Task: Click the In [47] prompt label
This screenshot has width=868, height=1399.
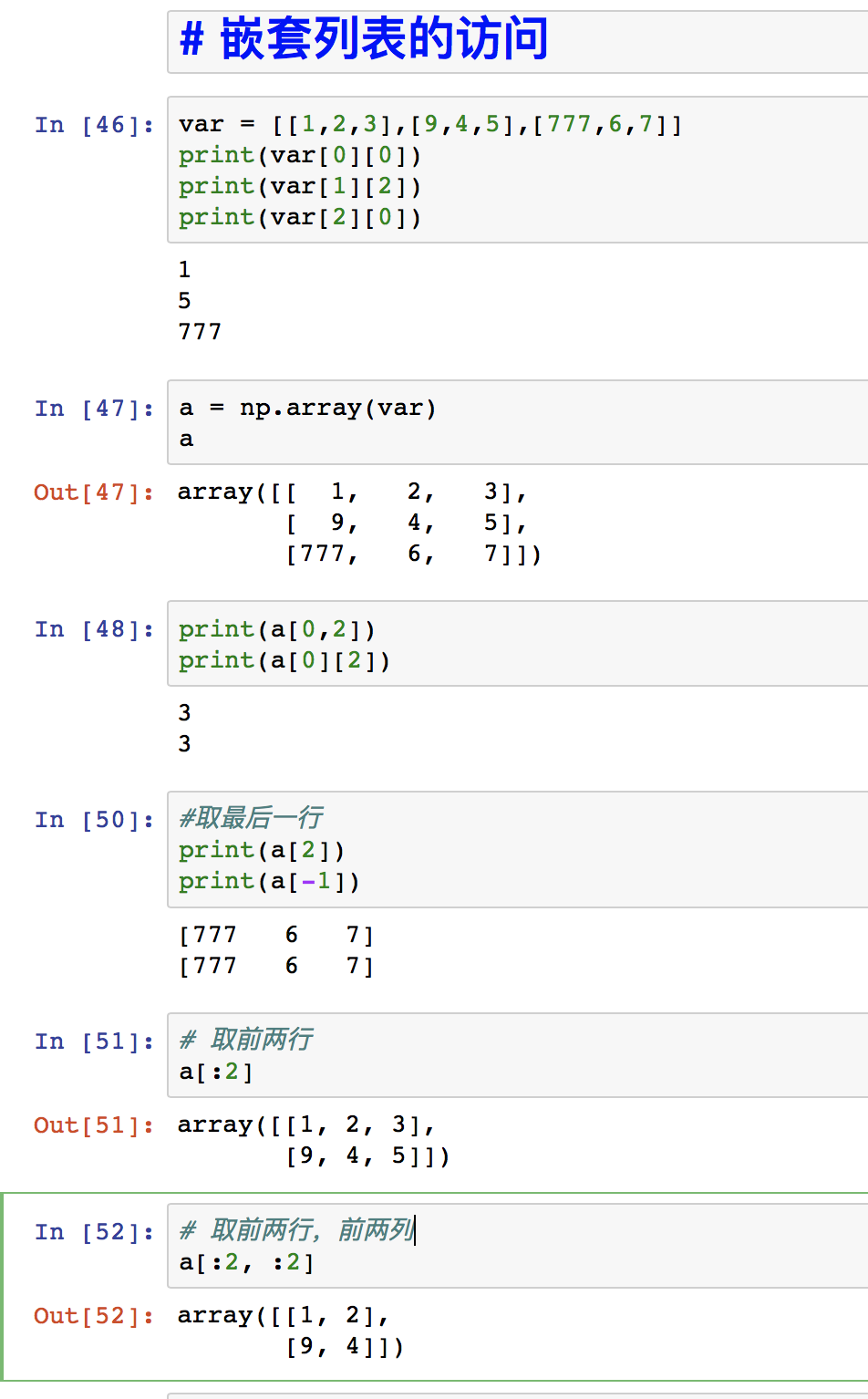Action: pyautogui.click(x=94, y=409)
